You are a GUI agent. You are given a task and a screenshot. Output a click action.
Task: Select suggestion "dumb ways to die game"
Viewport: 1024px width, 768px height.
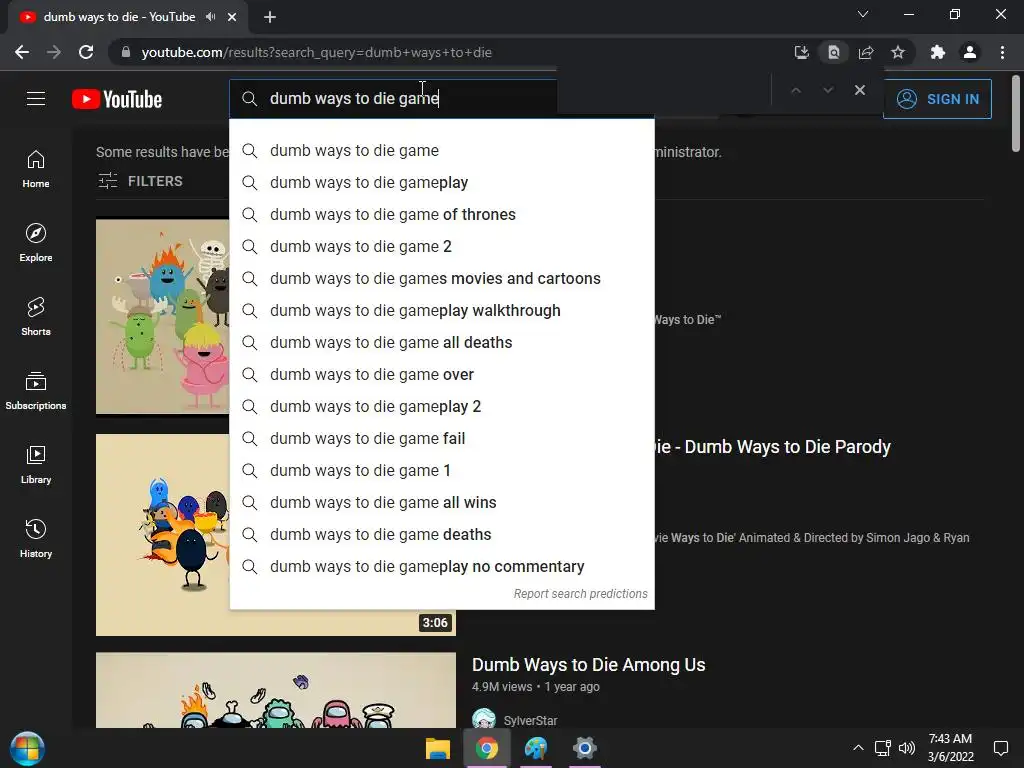tap(442, 150)
